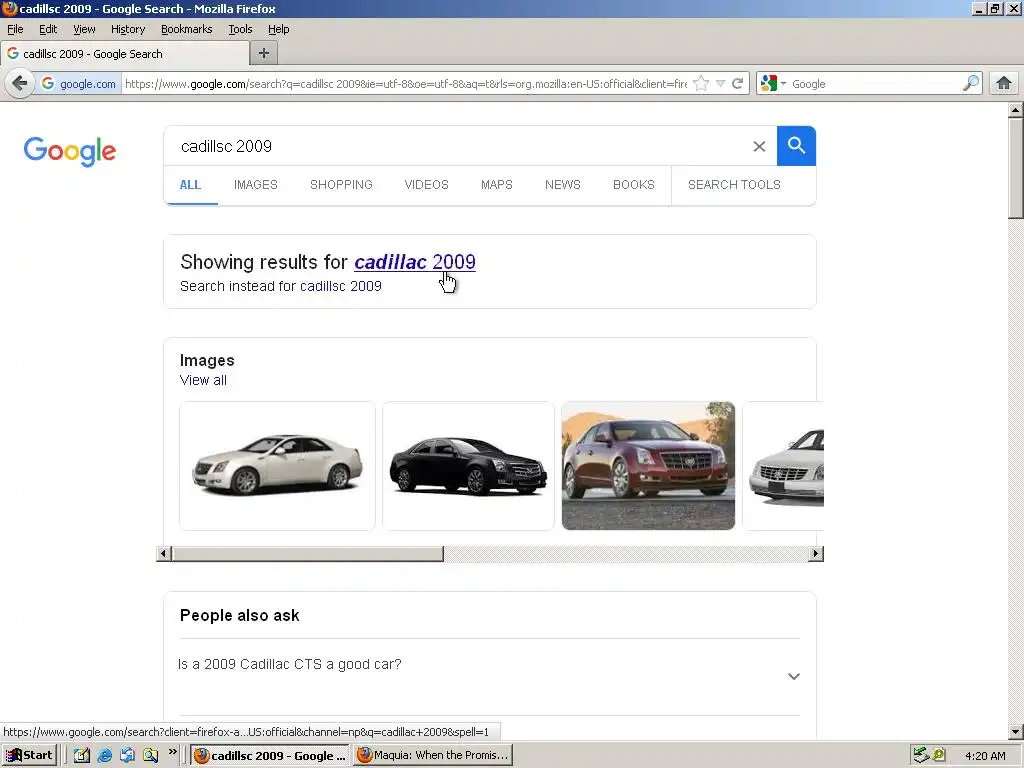This screenshot has width=1024, height=768.
Task: Switch to the SHOPPING tab
Action: [342, 185]
